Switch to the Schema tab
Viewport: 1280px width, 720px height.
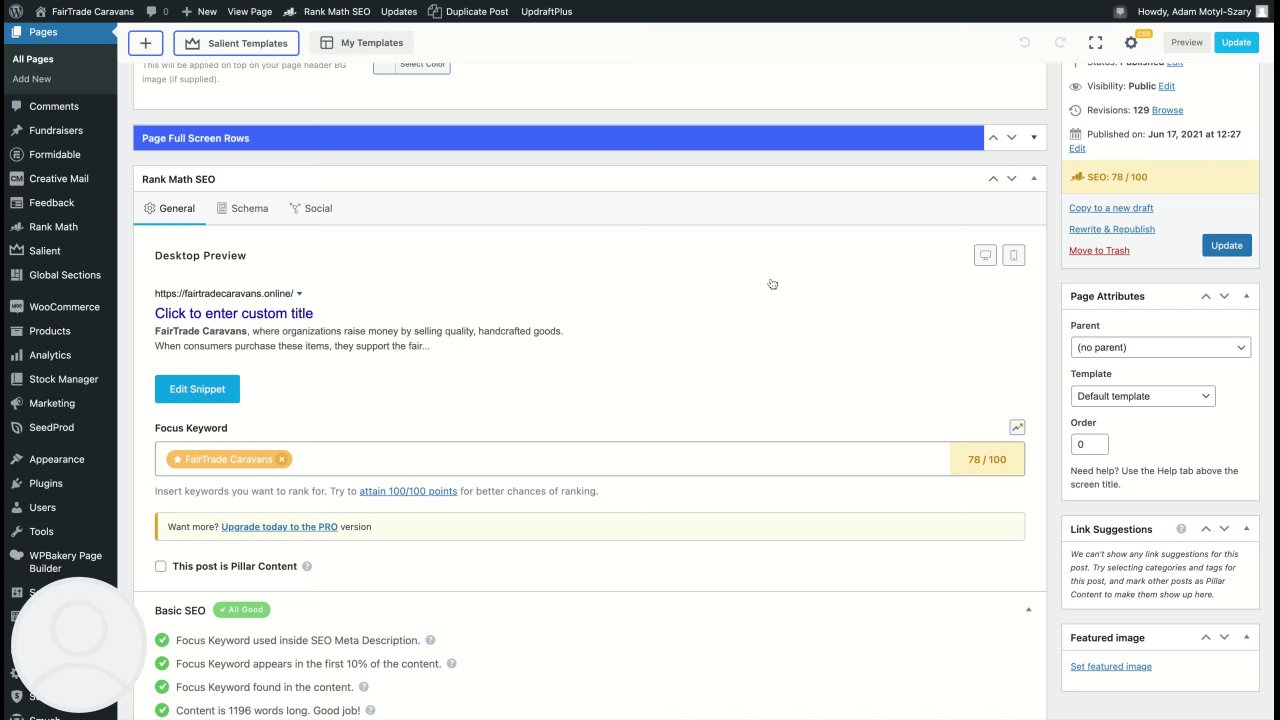click(242, 208)
